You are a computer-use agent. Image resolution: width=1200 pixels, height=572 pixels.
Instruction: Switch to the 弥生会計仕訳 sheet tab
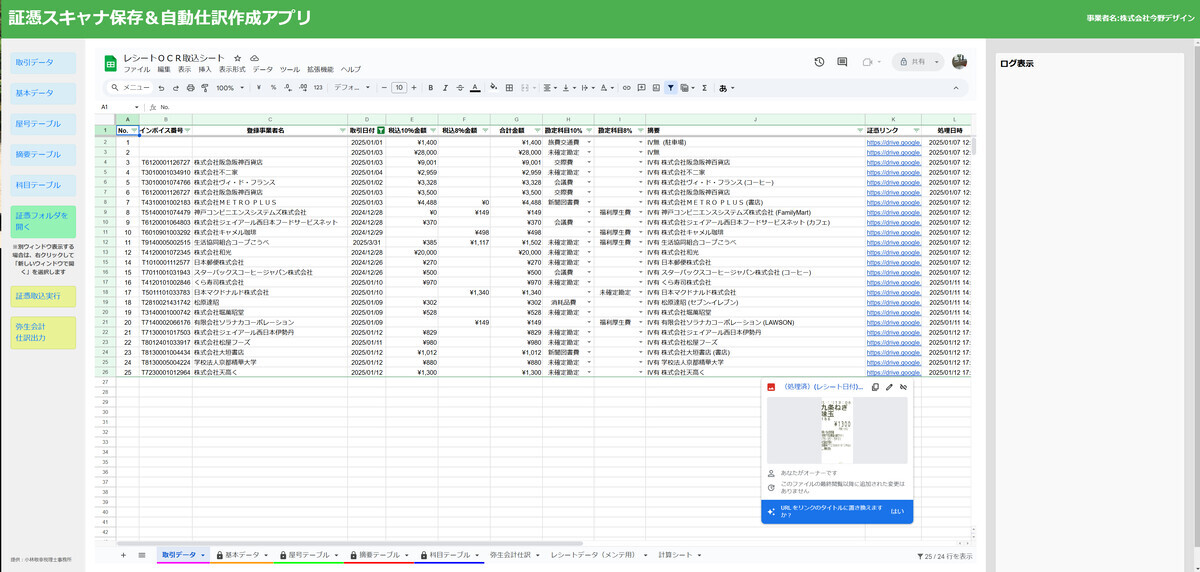pos(516,554)
